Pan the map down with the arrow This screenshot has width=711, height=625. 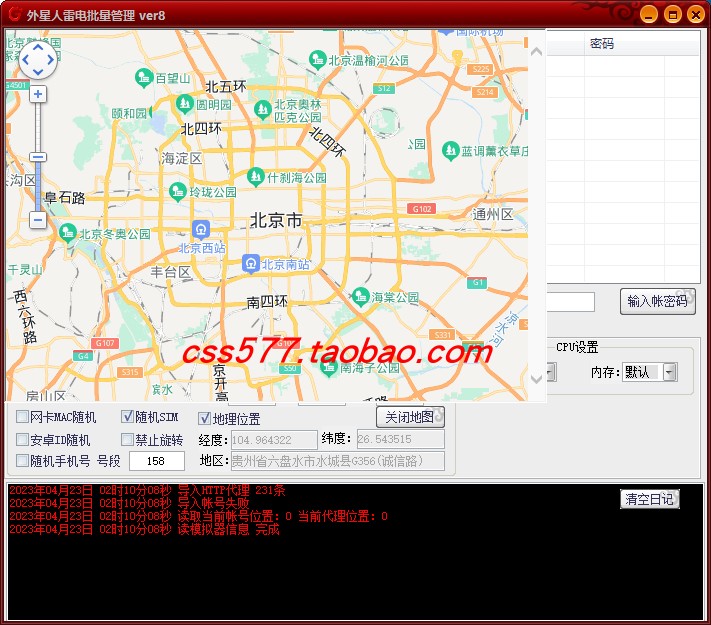[x=38, y=71]
